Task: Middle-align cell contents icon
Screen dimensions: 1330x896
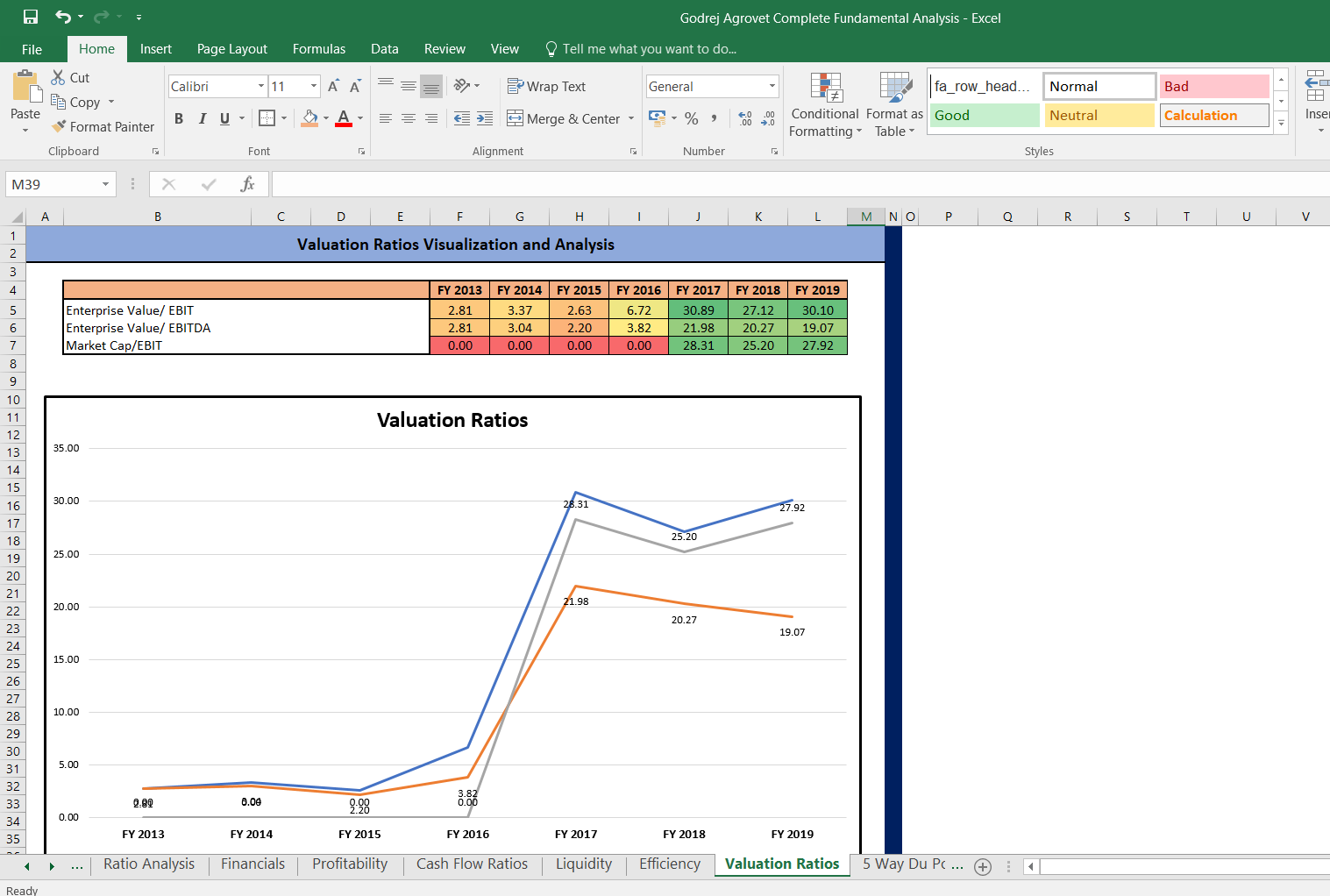Action: tap(409, 86)
